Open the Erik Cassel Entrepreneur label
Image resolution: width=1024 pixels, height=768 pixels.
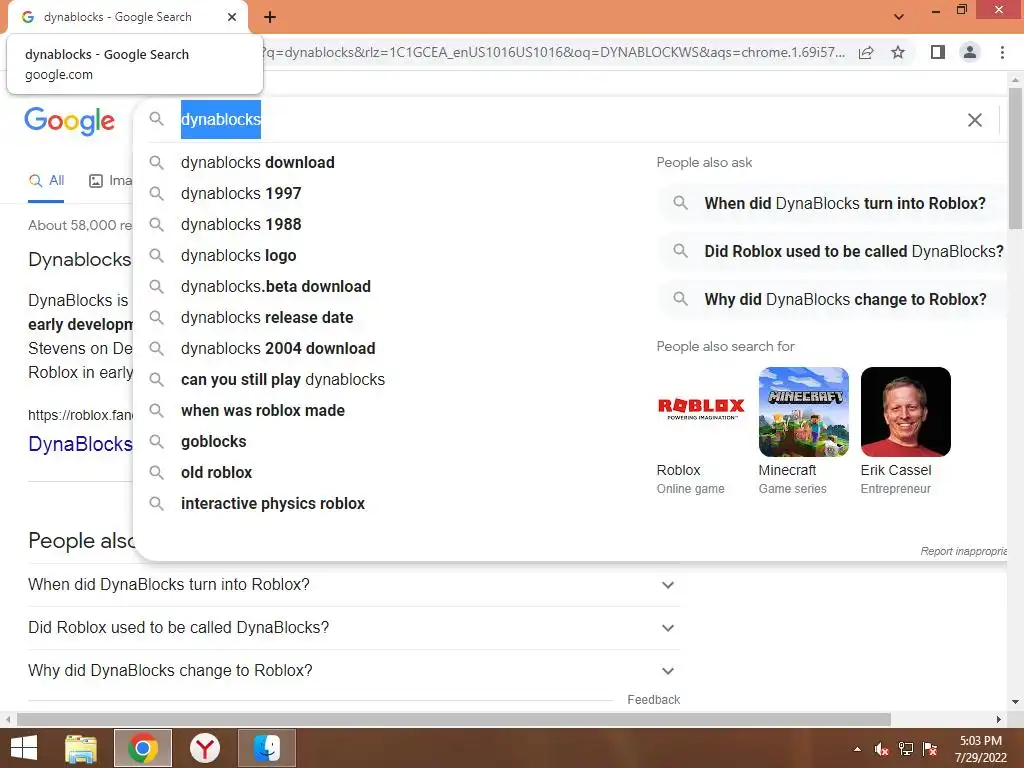896,479
